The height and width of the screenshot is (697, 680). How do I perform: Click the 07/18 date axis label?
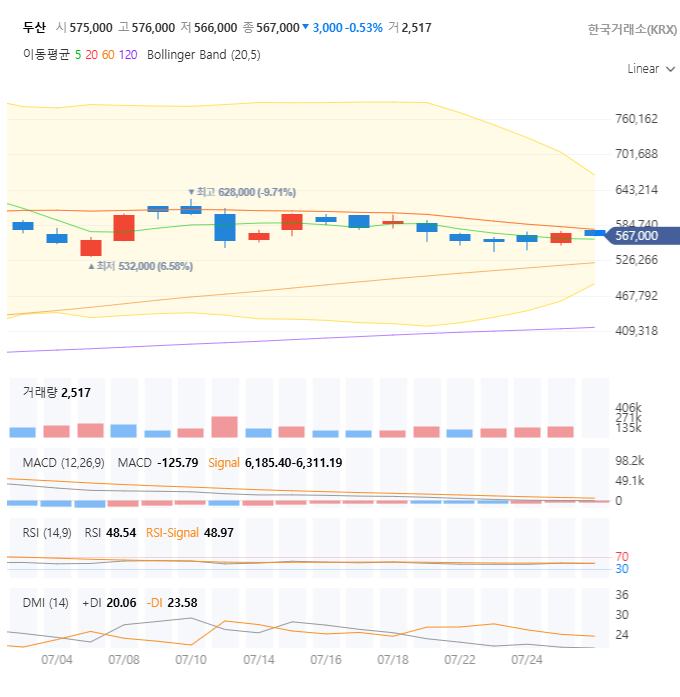(393, 660)
